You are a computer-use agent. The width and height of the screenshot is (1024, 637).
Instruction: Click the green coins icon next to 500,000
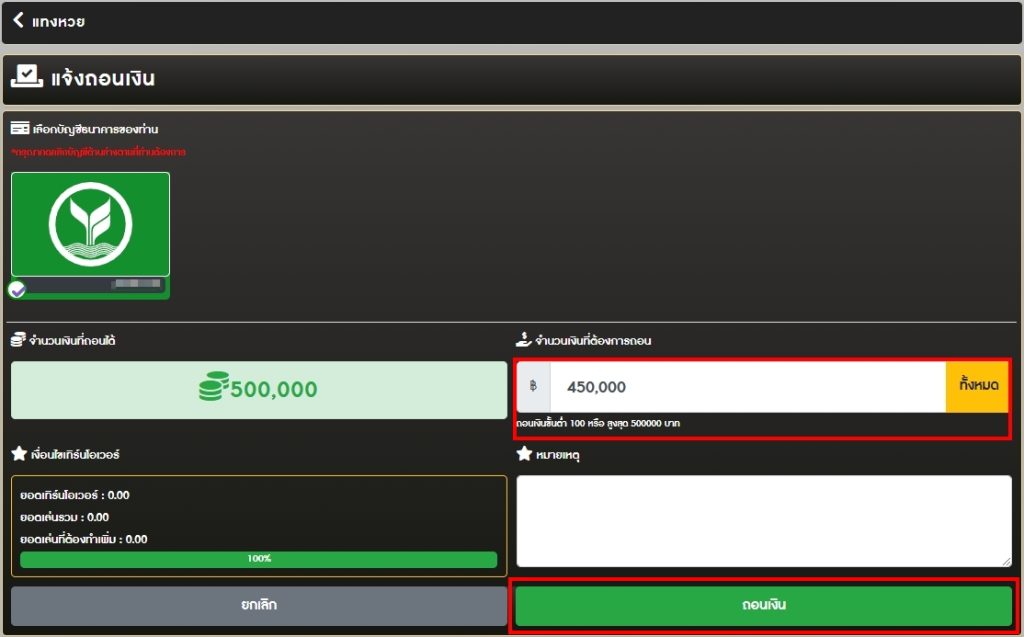tap(214, 386)
